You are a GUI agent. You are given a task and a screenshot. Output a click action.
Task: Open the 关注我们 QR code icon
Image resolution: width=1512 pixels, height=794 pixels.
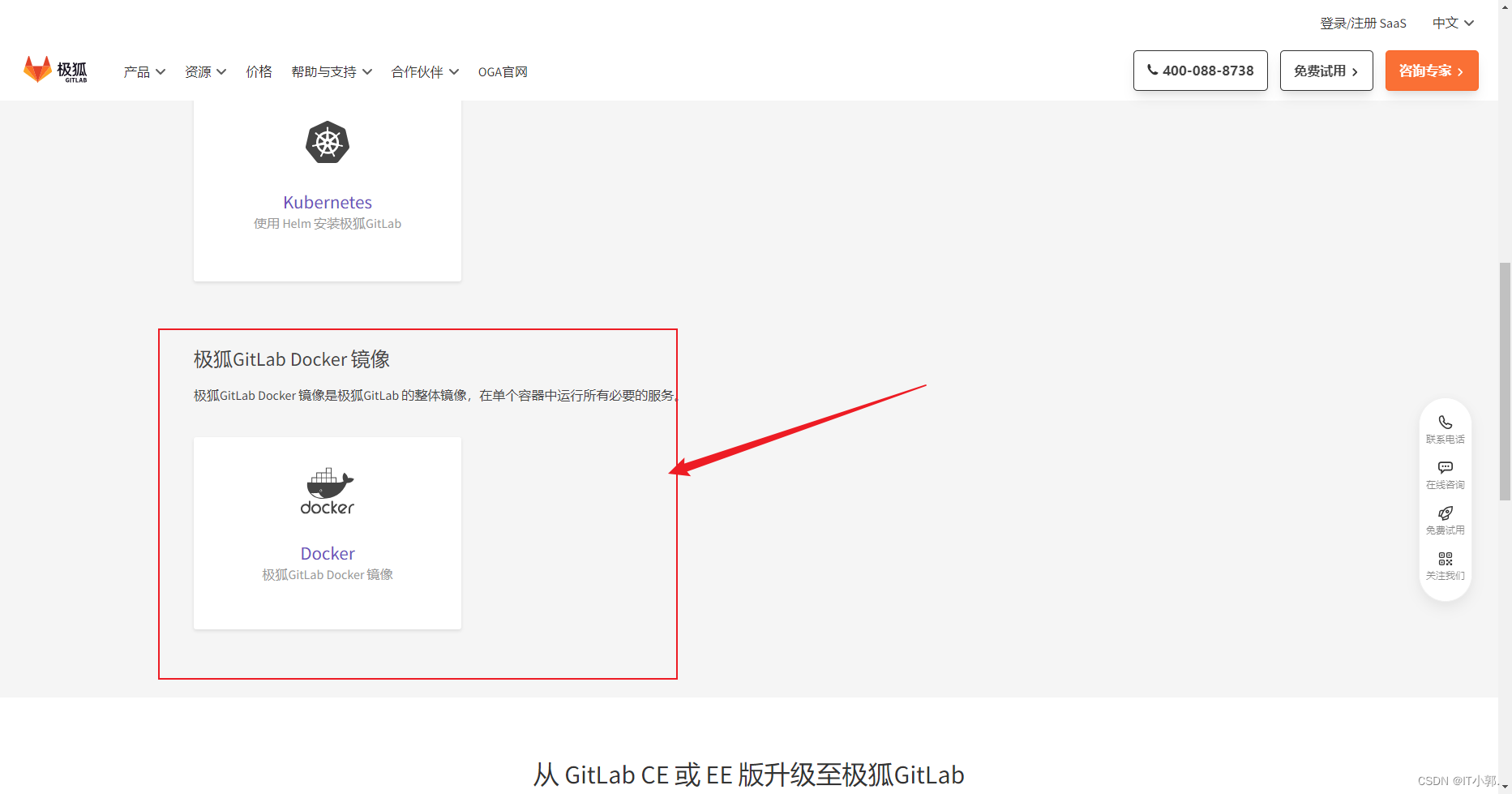tap(1446, 559)
